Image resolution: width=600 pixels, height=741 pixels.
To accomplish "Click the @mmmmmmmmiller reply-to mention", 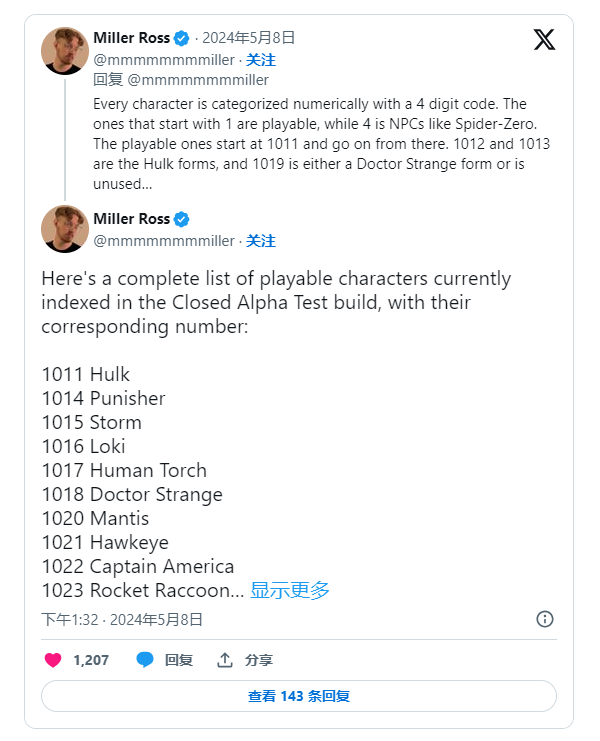I will coord(197,80).
